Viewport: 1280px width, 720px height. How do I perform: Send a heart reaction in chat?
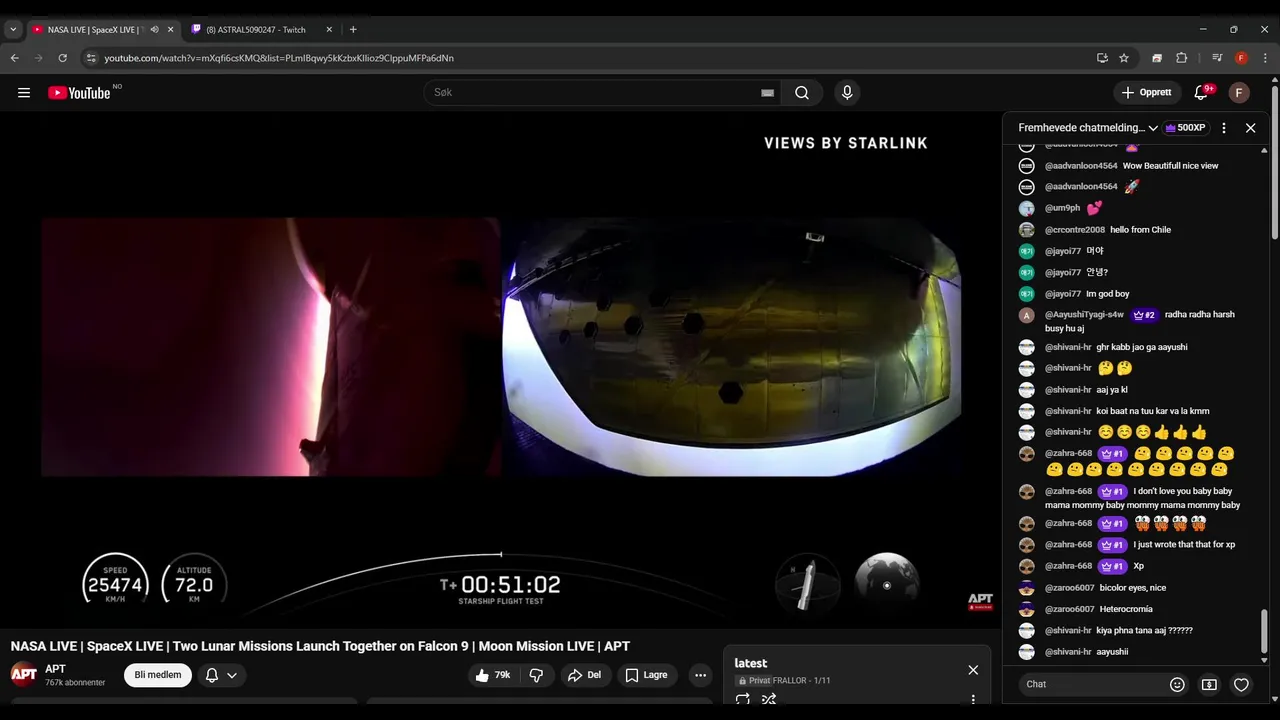(1241, 684)
